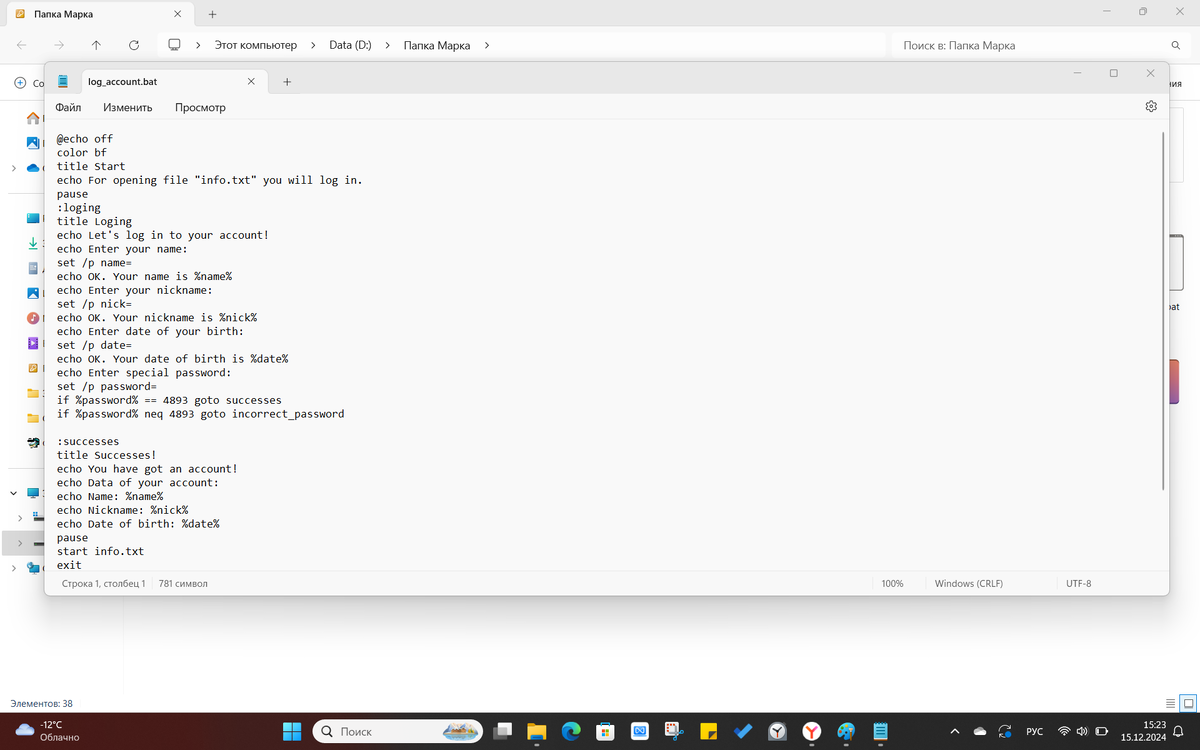Open Task View from the taskbar
This screenshot has height=750, width=1200.
click(503, 731)
